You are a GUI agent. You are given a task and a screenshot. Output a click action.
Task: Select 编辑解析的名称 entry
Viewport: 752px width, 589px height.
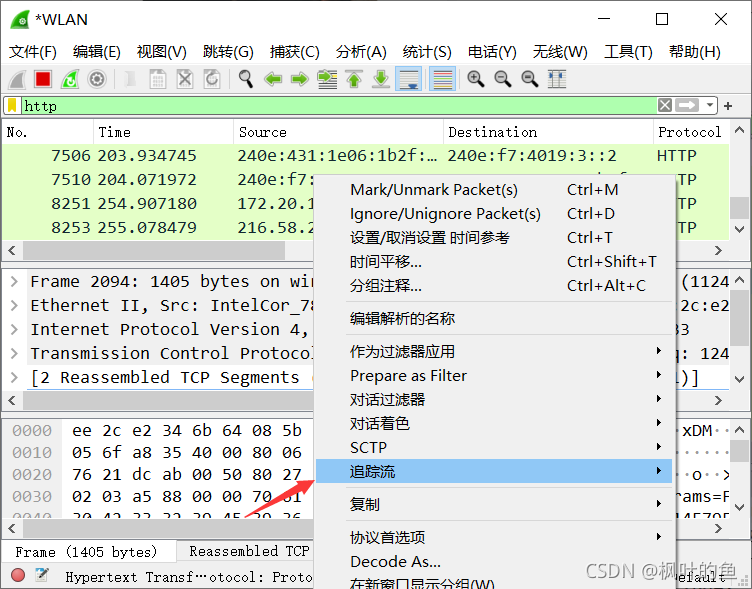point(494,318)
